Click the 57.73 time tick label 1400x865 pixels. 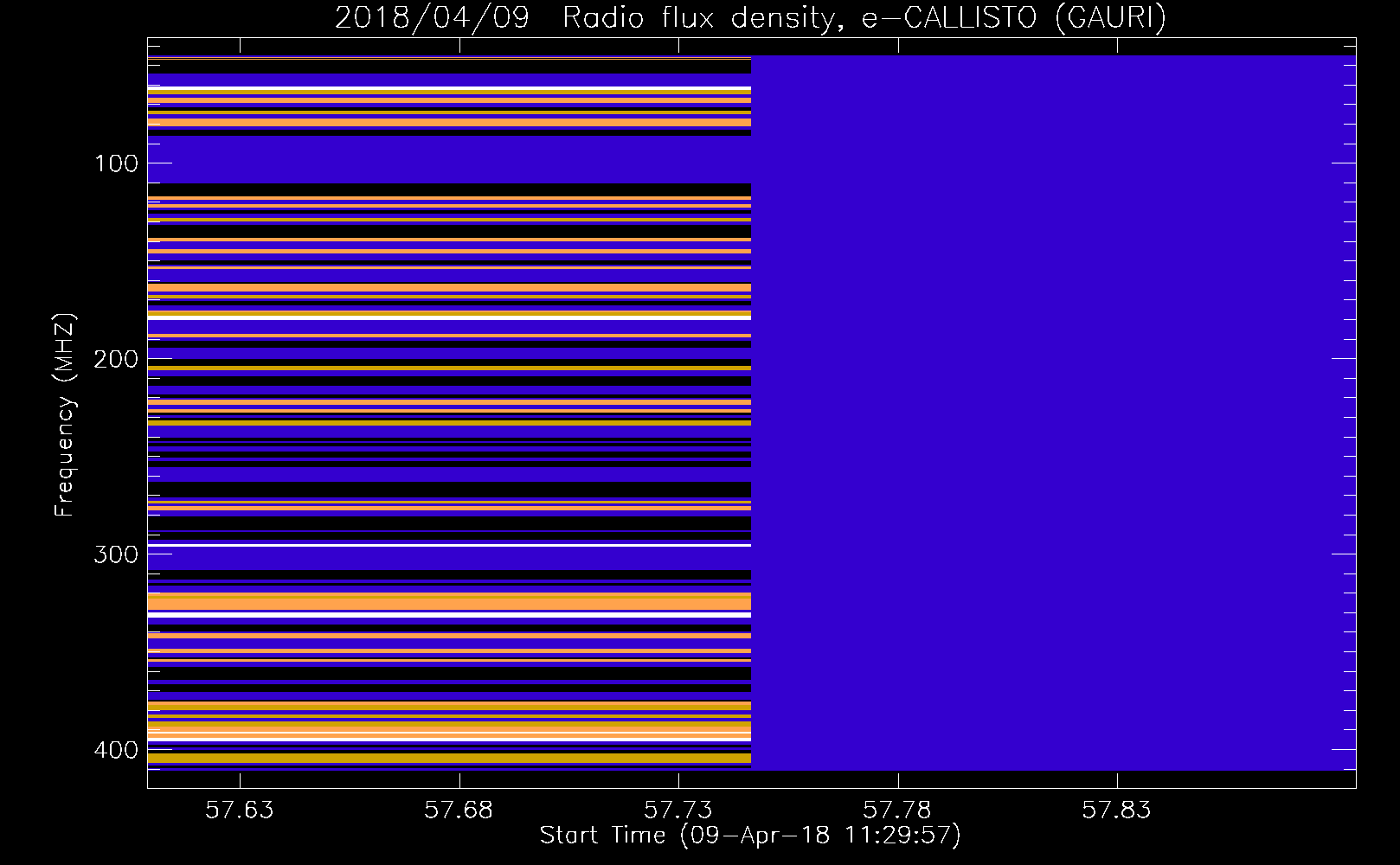[678, 810]
